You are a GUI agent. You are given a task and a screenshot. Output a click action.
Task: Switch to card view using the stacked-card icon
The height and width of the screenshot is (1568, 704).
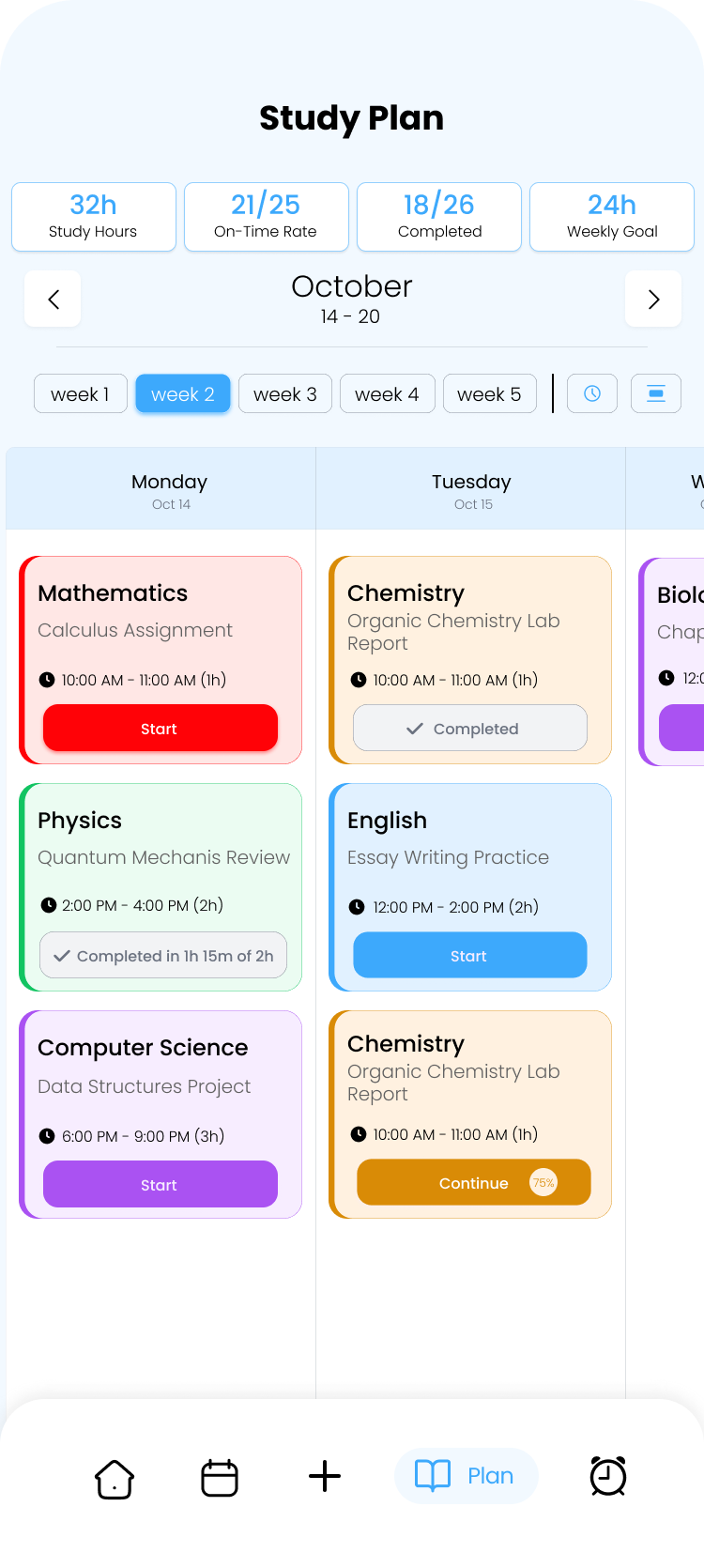(x=655, y=393)
